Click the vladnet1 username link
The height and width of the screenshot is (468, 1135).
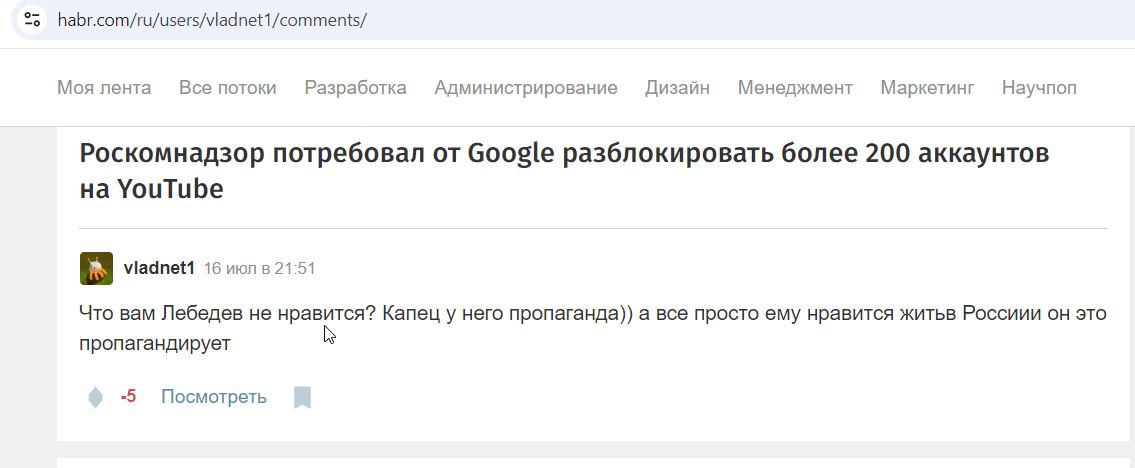click(159, 268)
